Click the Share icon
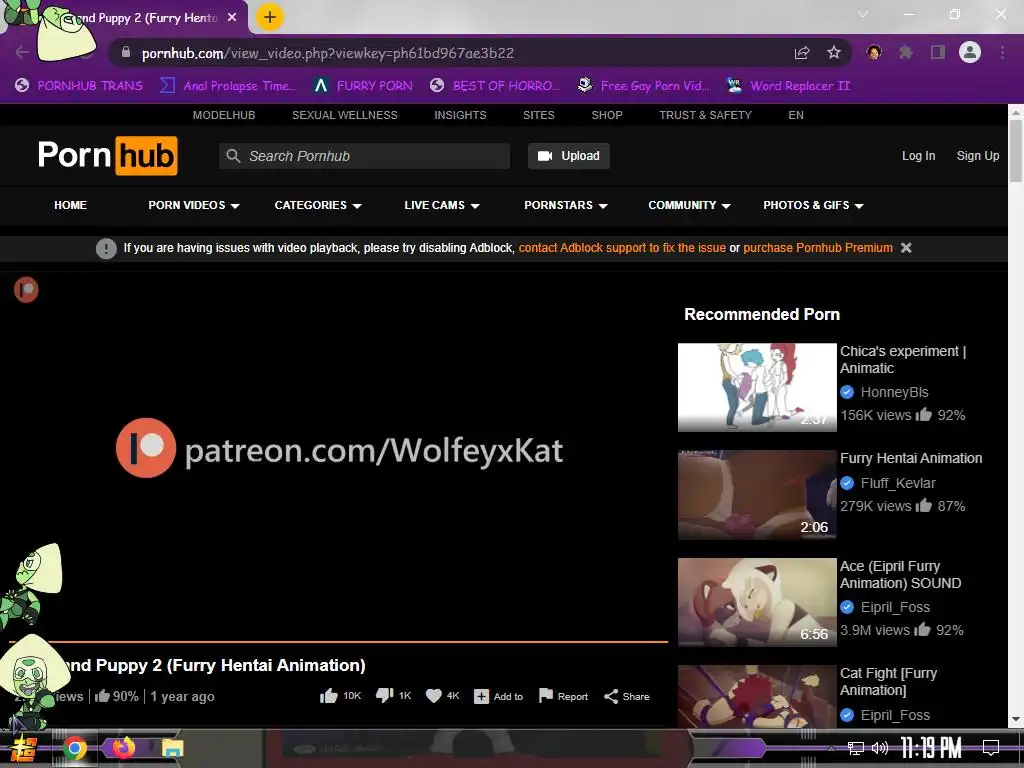Viewport: 1024px width, 768px height. 611,697
